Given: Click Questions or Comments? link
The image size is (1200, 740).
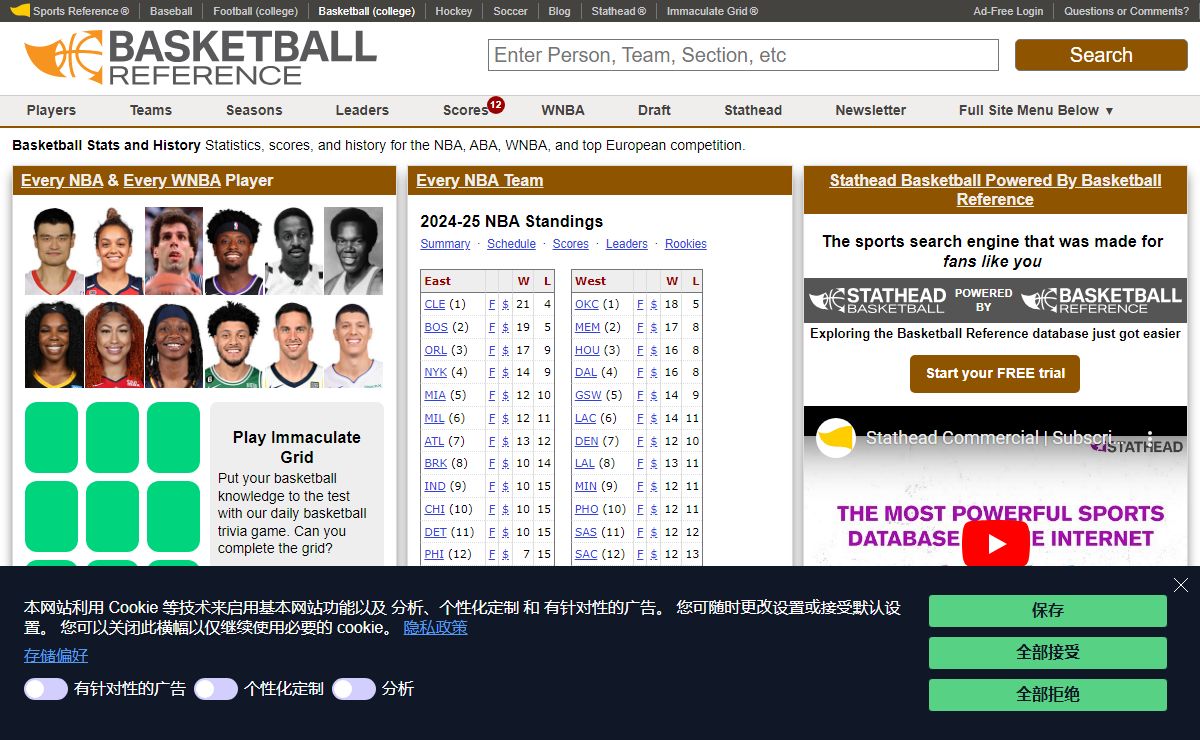Looking at the screenshot, I should tap(1126, 11).
